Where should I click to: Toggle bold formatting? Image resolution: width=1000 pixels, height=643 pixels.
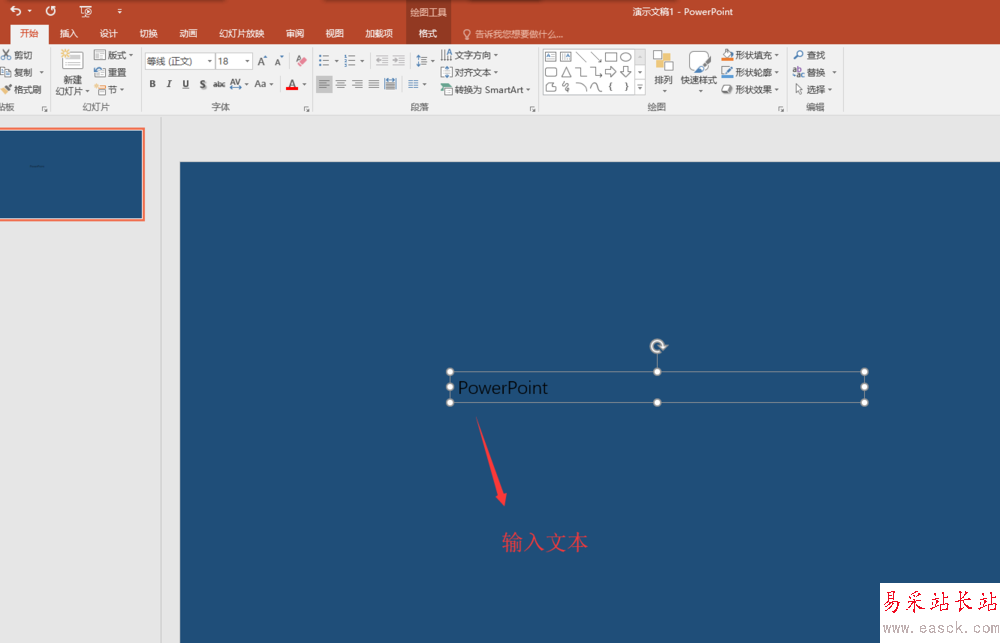[x=152, y=84]
